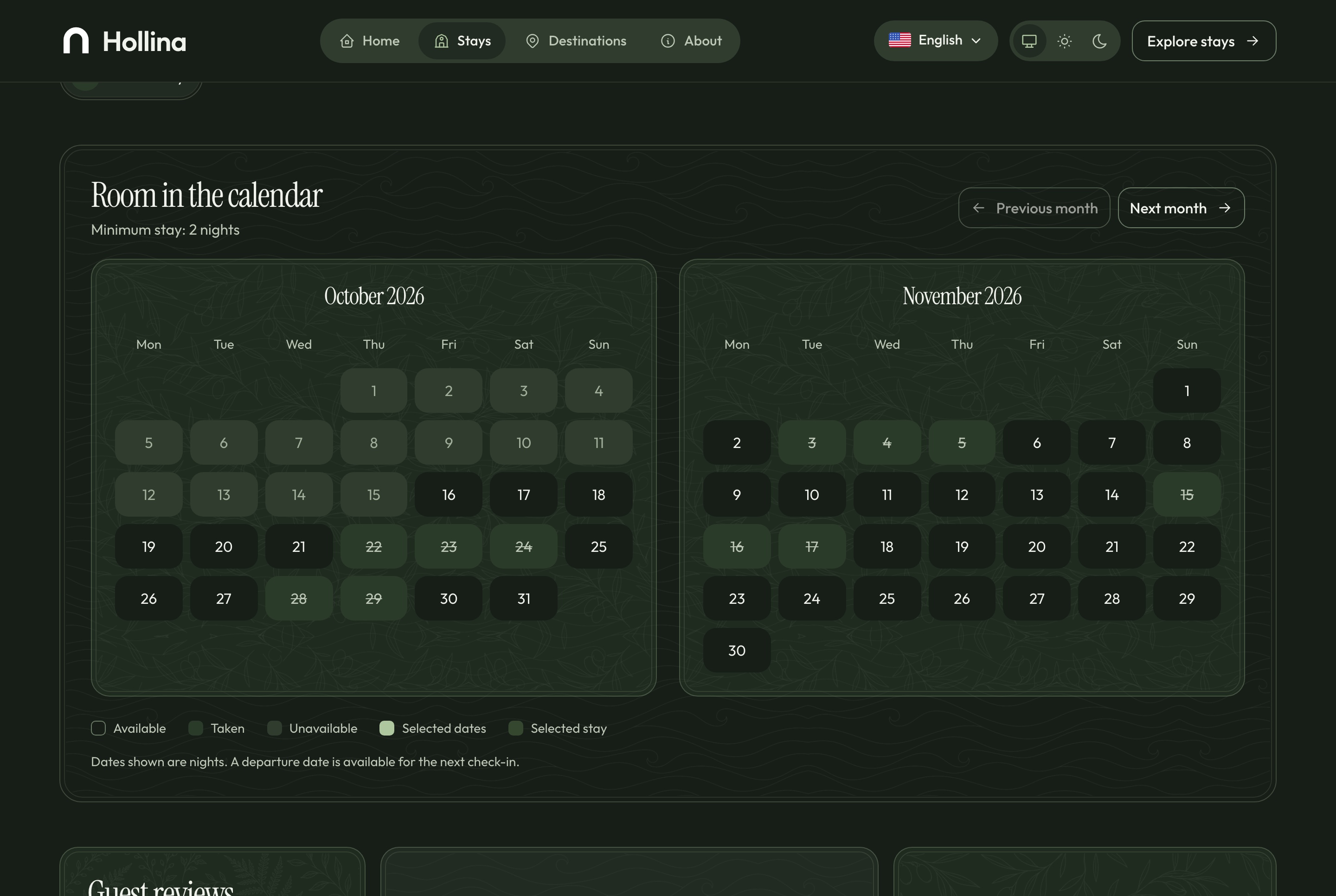Open the English language dropdown chevron
Screen dimensions: 1336x896
tap(976, 40)
